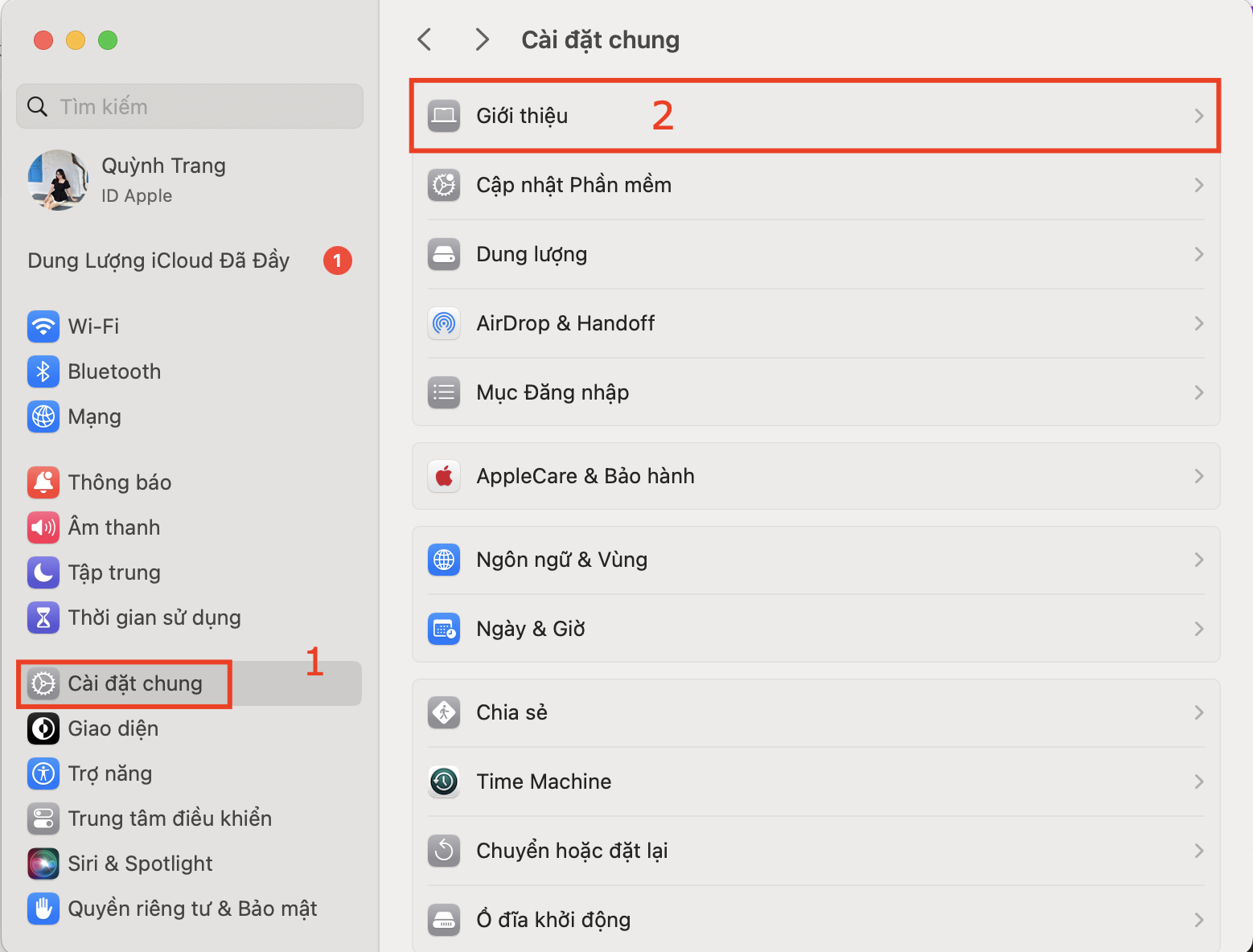1253x952 pixels.
Task: Click the Time Machine clock icon
Action: pos(444,782)
